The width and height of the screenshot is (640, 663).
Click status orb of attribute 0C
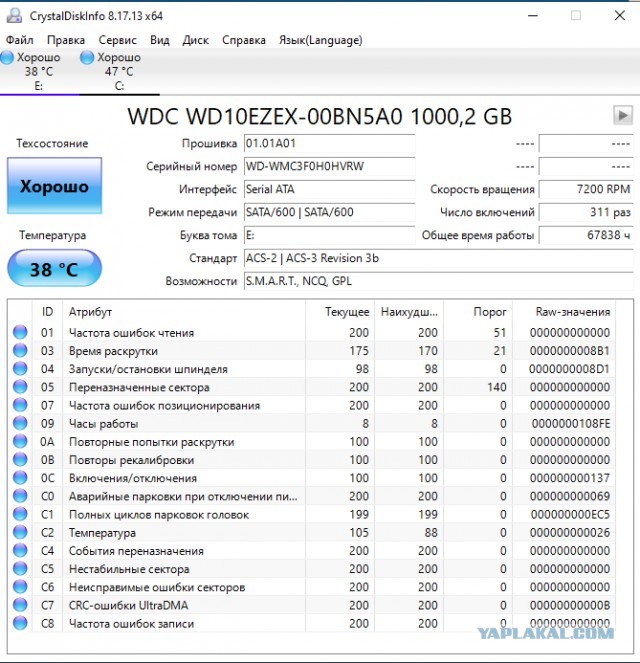pos(20,478)
